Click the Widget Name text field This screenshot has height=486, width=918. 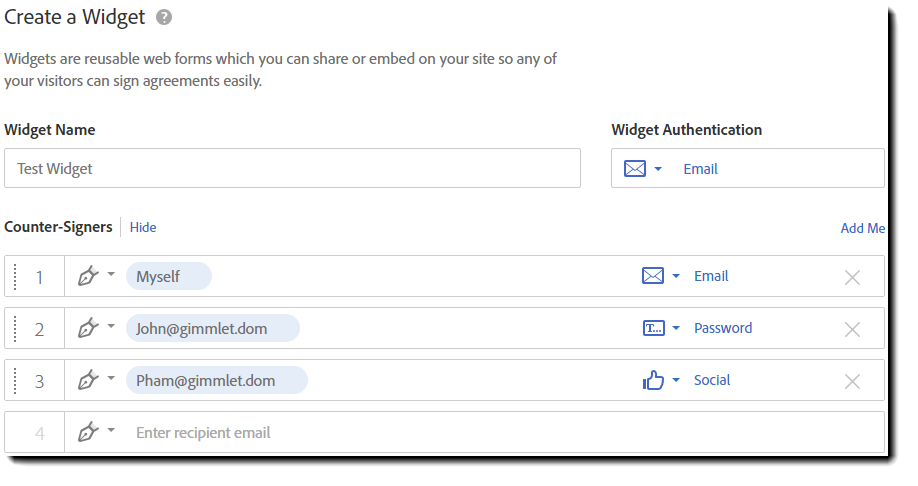click(x=292, y=169)
